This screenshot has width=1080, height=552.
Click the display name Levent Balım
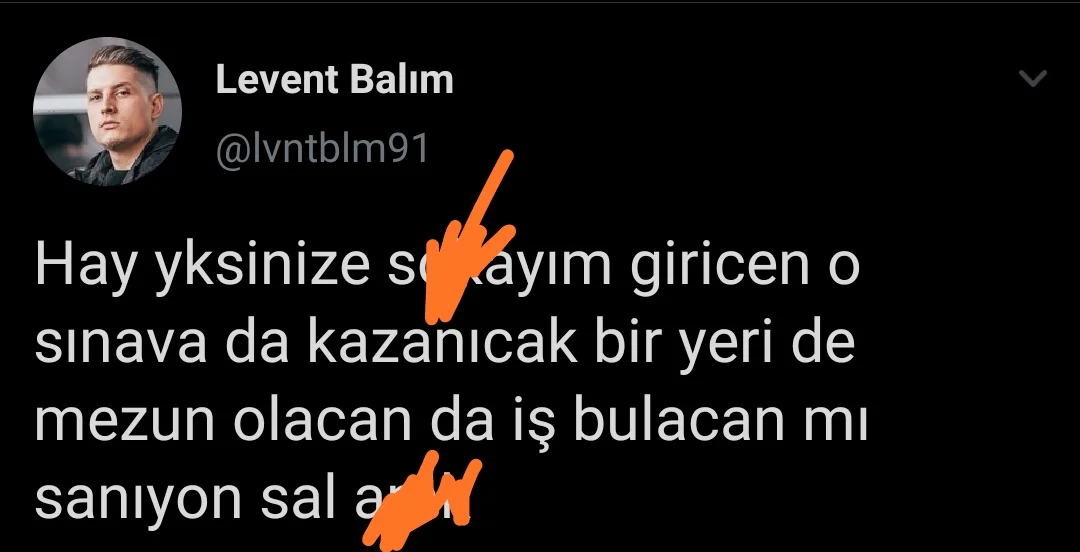(335, 80)
